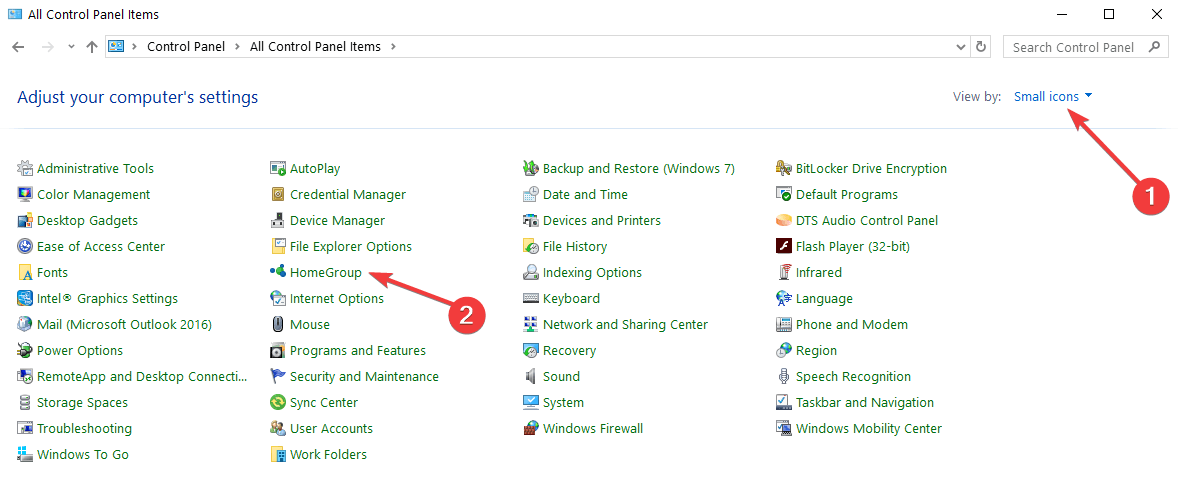Open the Indexing Options link
The height and width of the screenshot is (488, 1178).
point(592,273)
